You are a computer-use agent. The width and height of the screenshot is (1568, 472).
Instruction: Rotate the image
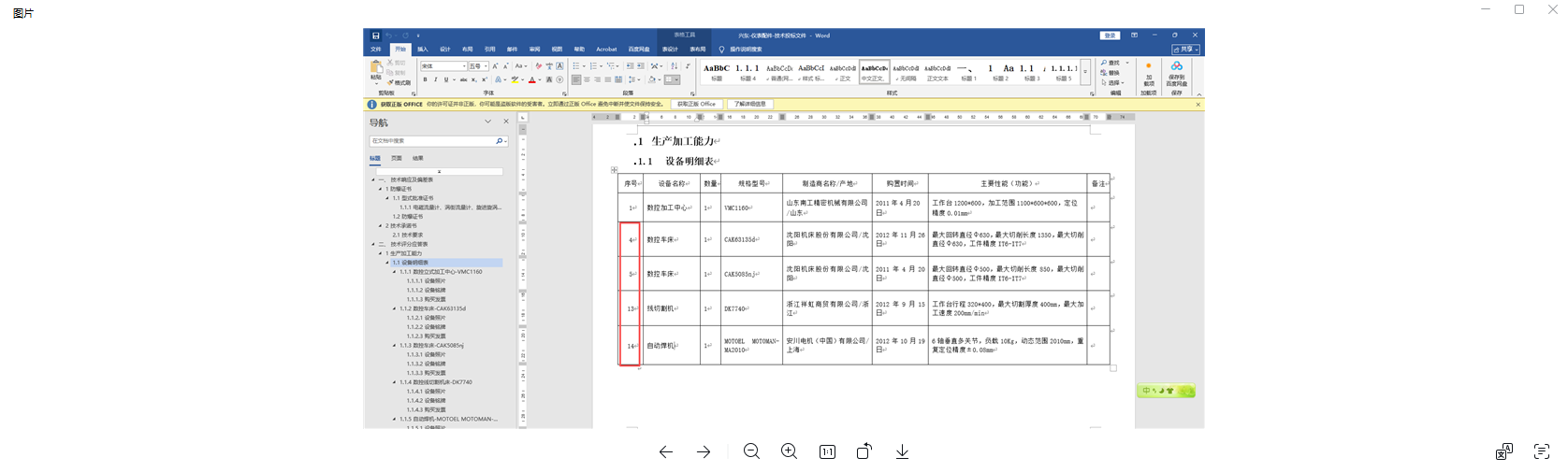(864, 451)
